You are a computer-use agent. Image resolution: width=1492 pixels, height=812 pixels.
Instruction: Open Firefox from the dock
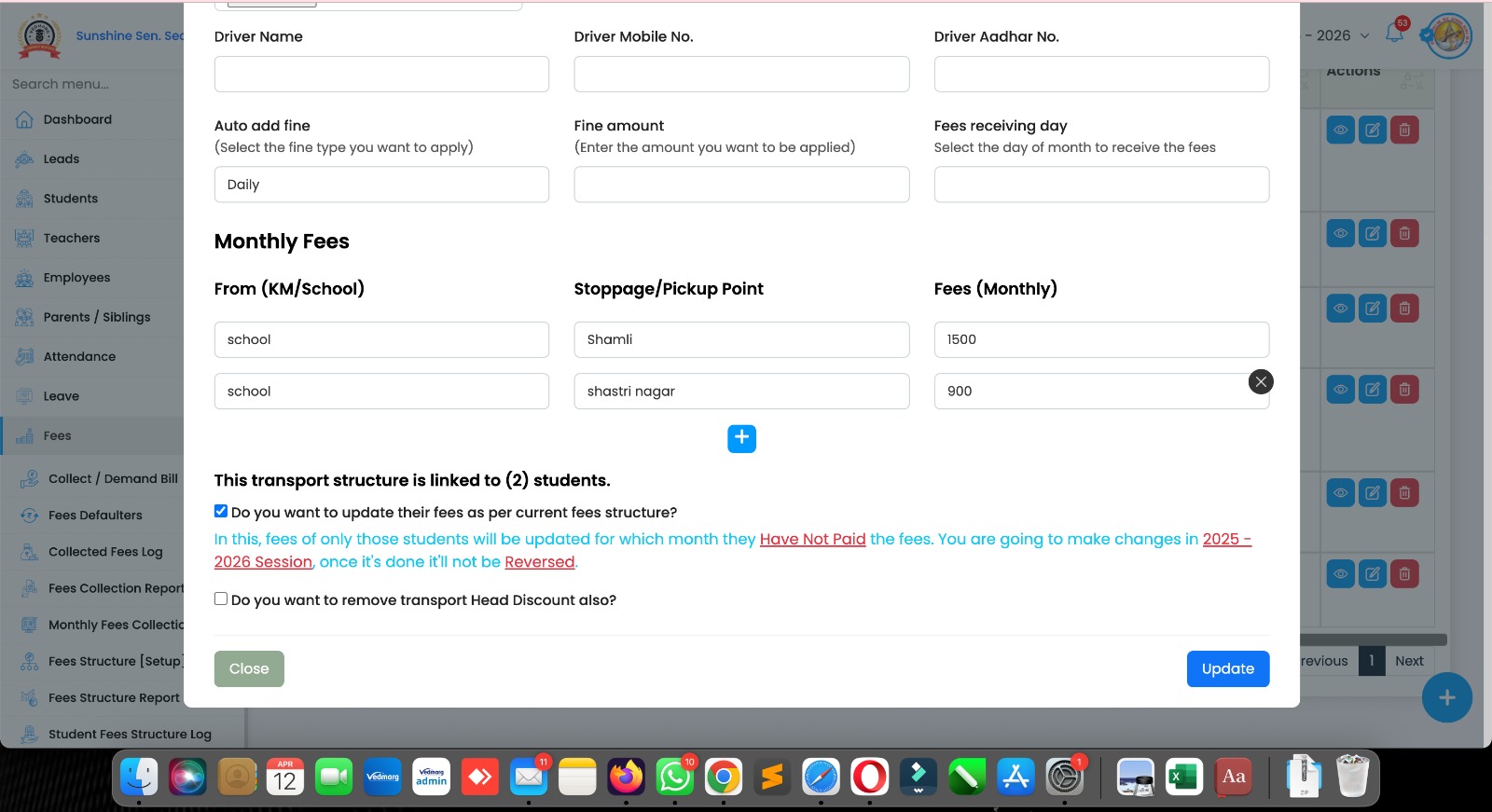[626, 777]
